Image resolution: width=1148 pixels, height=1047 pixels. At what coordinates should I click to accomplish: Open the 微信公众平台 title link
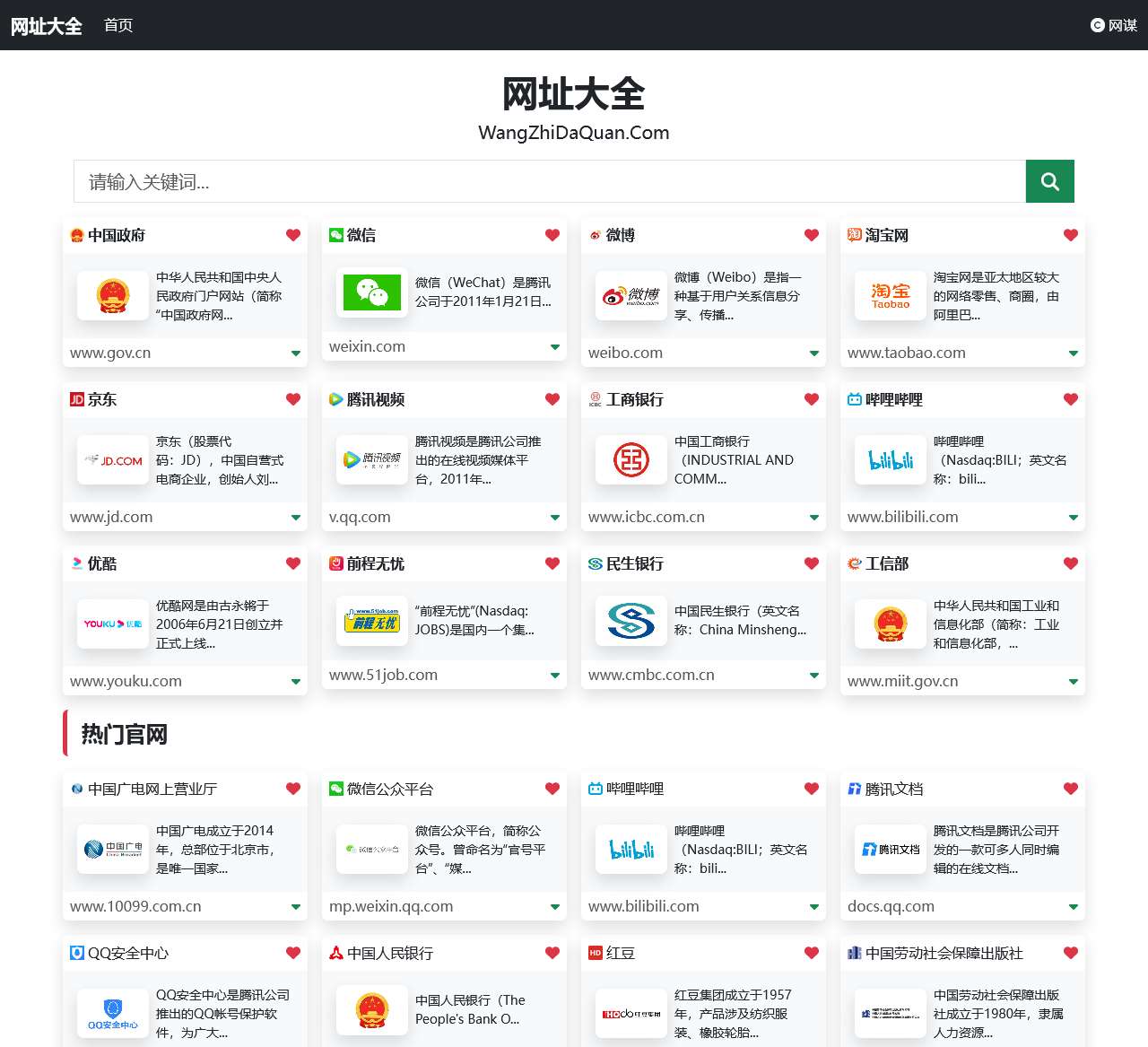390,789
